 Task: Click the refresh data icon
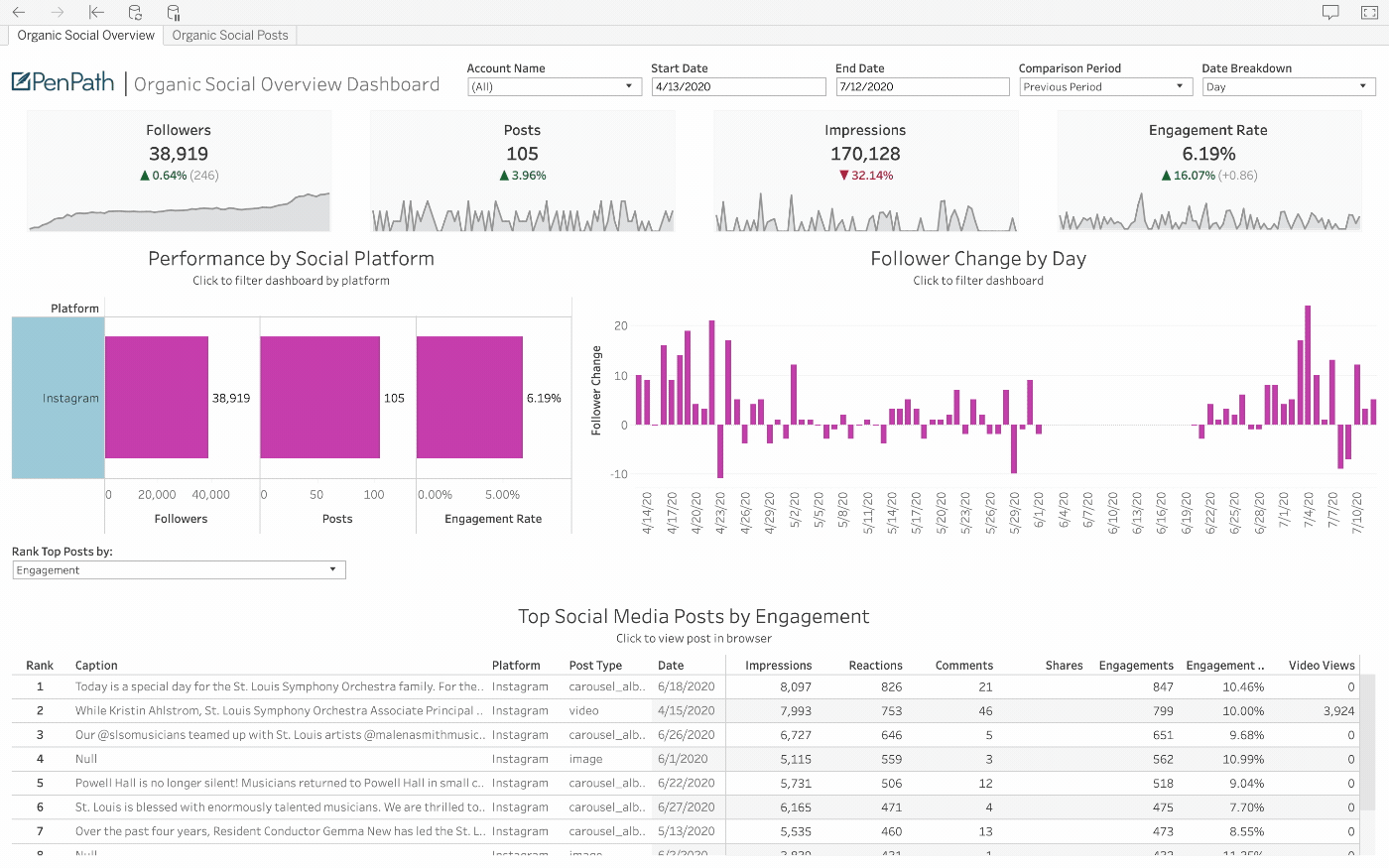135,13
